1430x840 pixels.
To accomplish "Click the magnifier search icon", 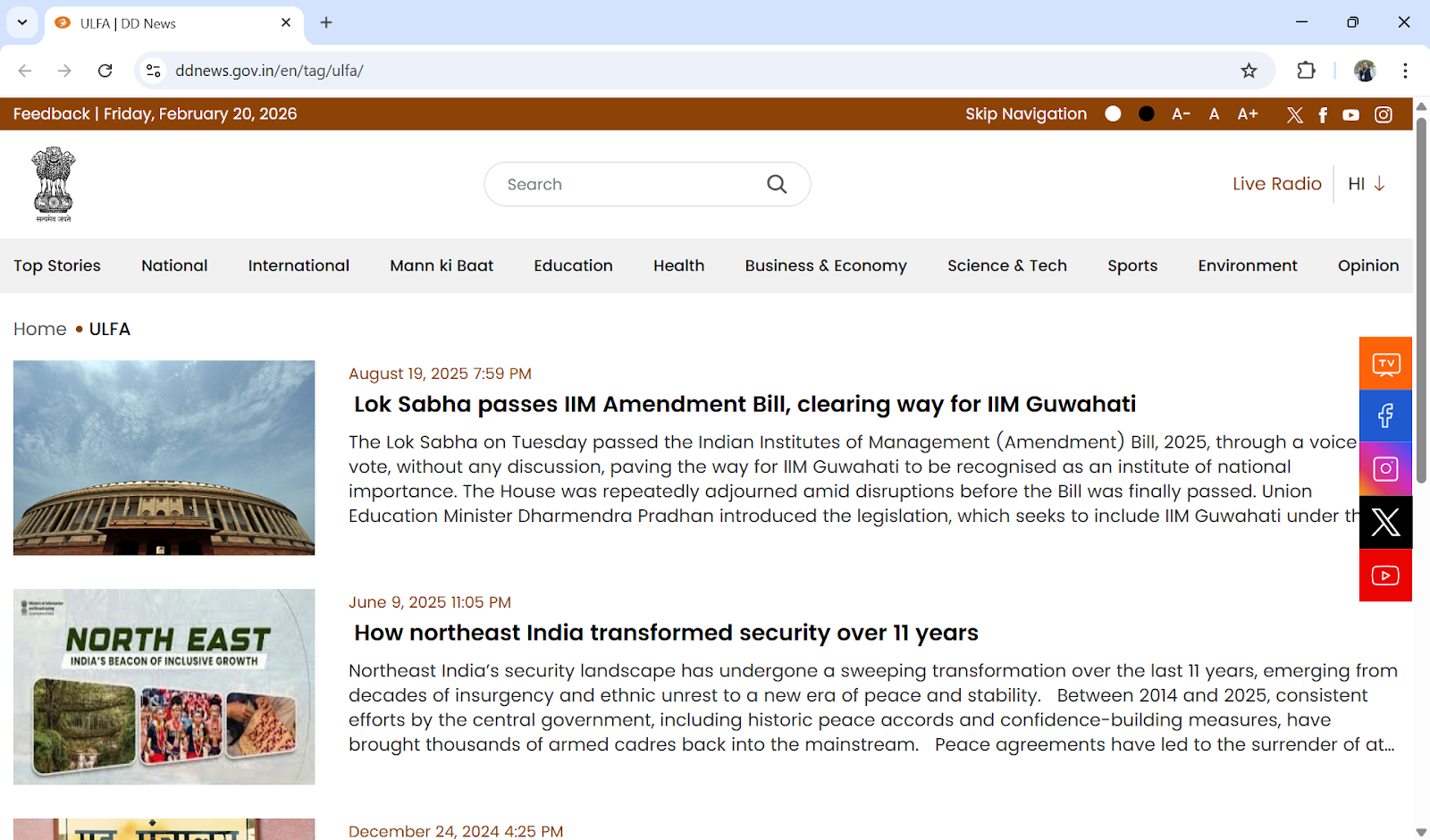I will (777, 184).
